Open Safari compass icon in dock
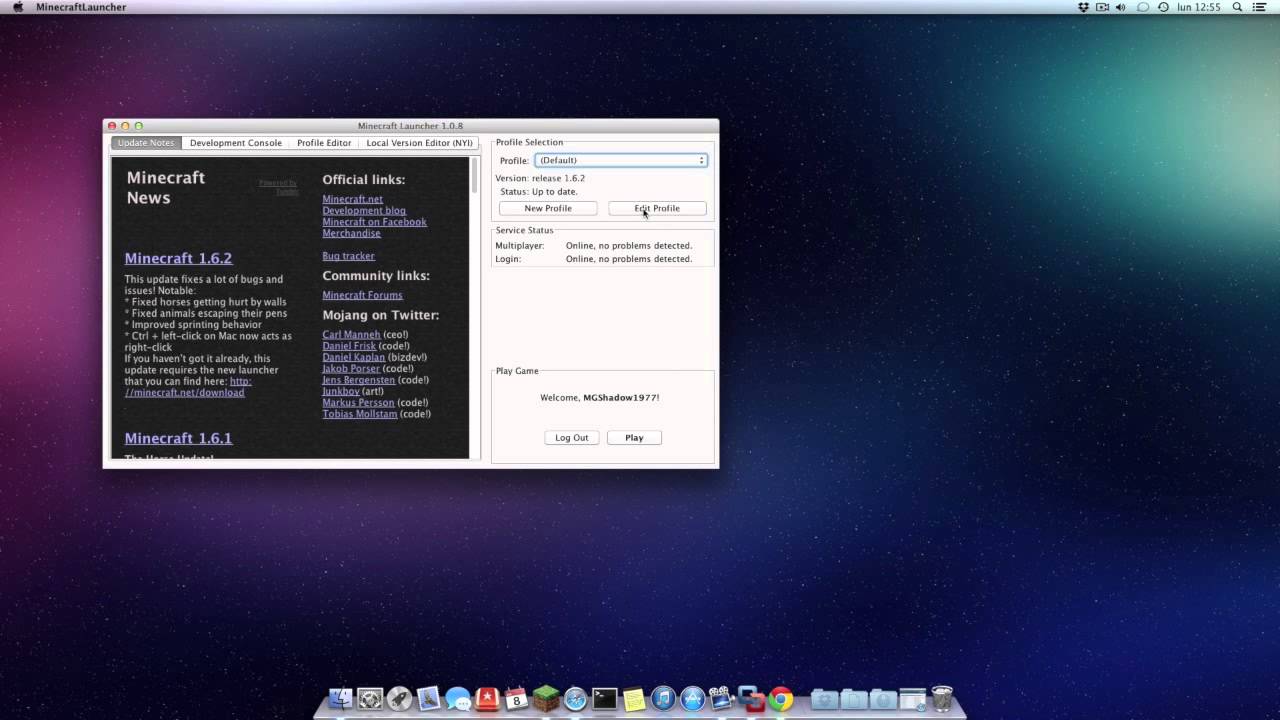This screenshot has height=720, width=1280. [575, 698]
